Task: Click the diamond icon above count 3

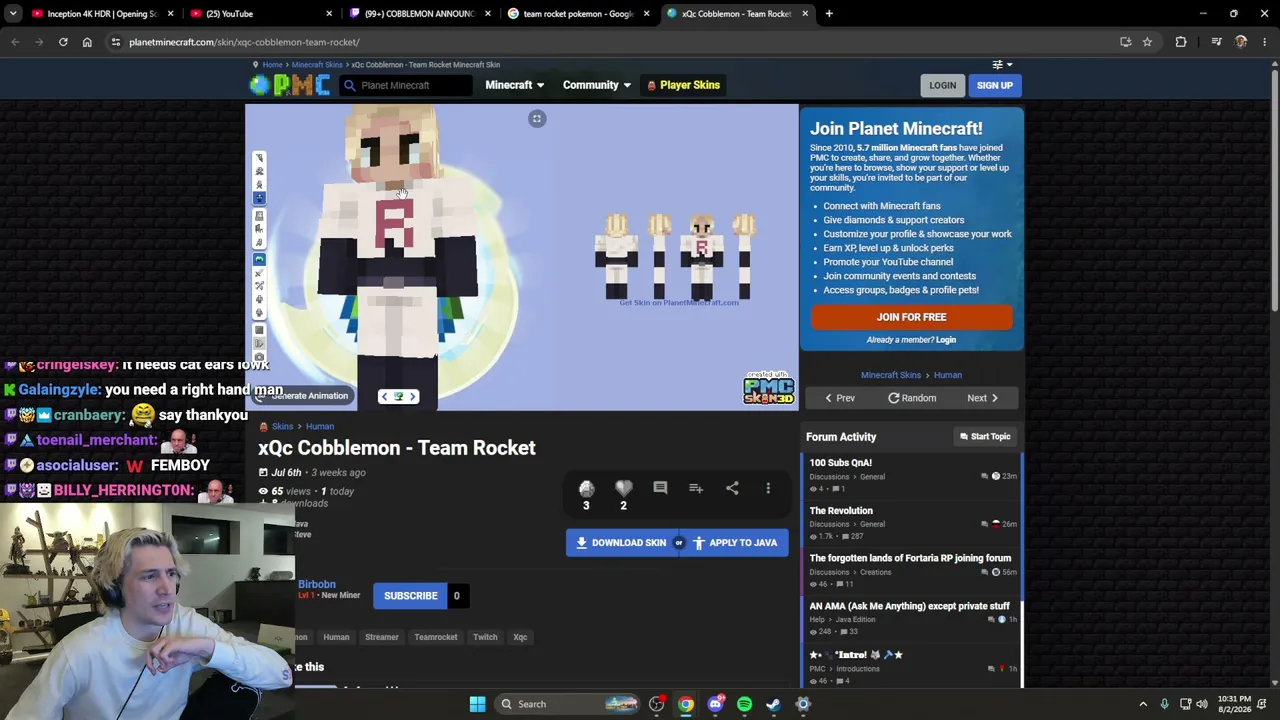Action: (x=586, y=488)
